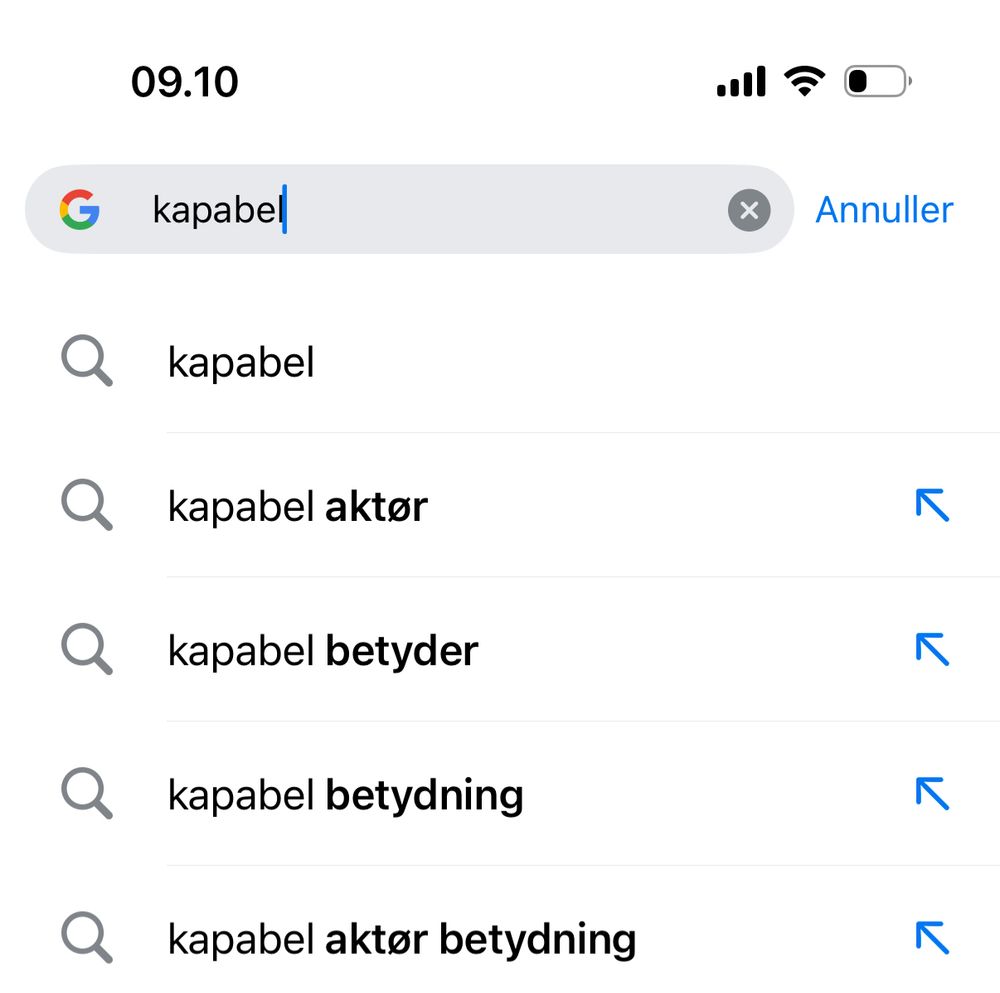This screenshot has width=1000, height=993.
Task: Tap magnifier icon beside plain 'kapabel'
Action: coord(87,361)
